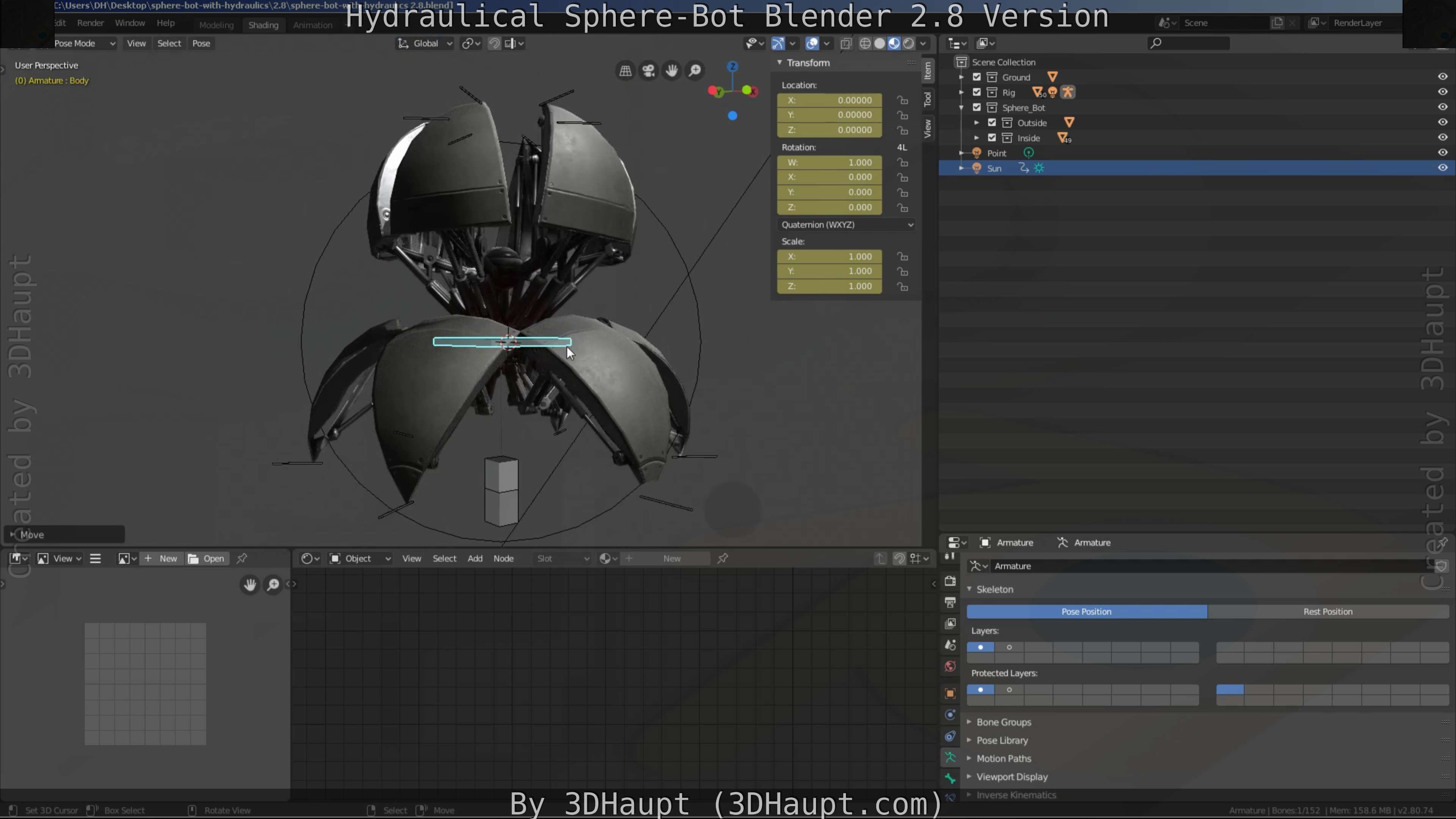Open Object Constraints properties tab icon
Image resolution: width=1456 pixels, height=819 pixels.
tap(950, 736)
